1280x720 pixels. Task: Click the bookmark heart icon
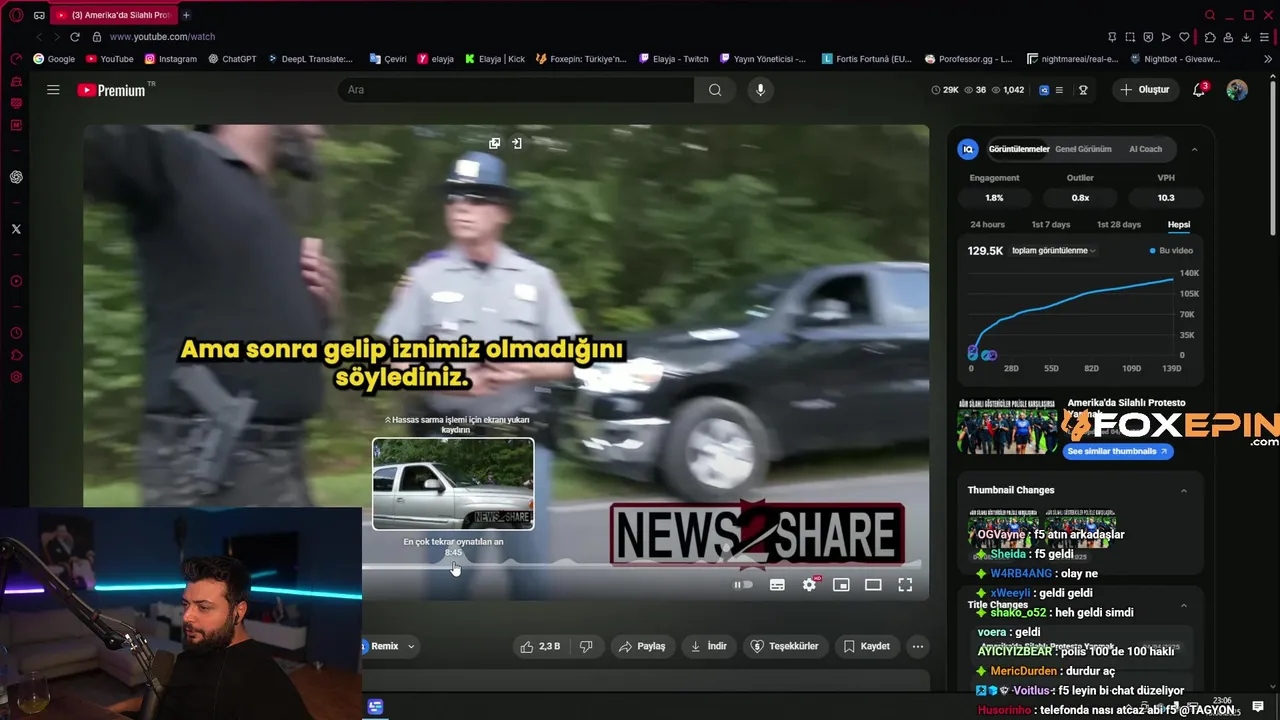tap(1185, 37)
